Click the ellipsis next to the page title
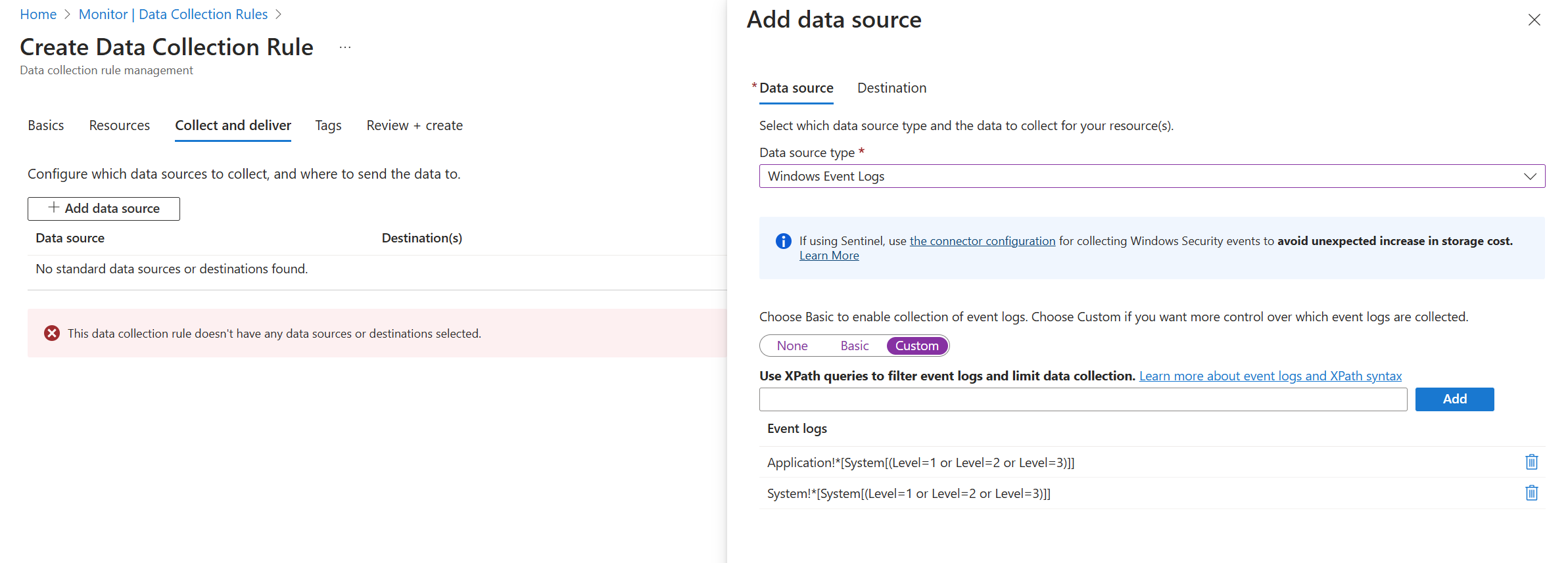 345,47
